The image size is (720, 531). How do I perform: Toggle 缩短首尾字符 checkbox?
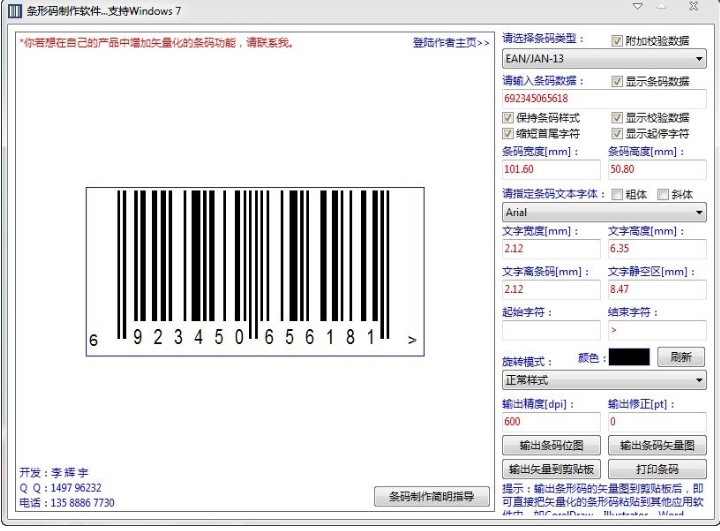pos(507,134)
